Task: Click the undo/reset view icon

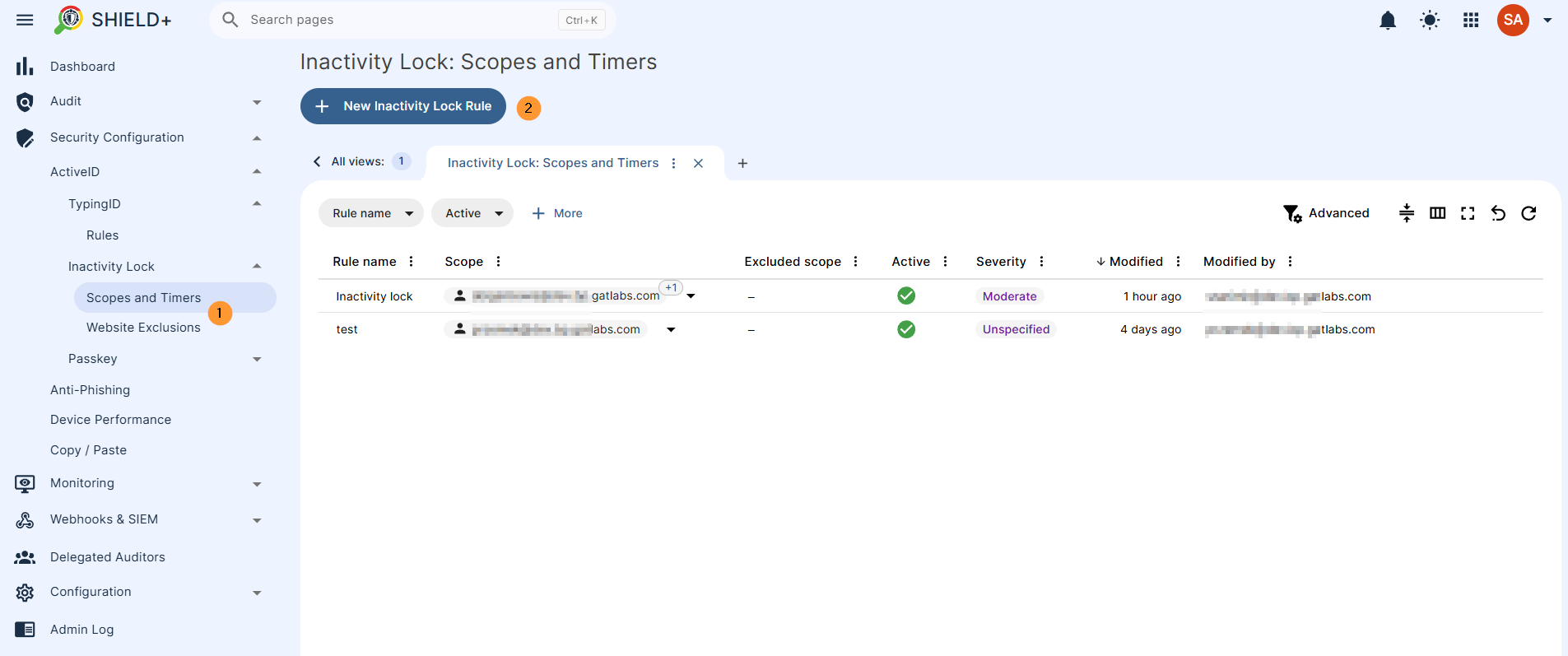Action: coord(1498,213)
